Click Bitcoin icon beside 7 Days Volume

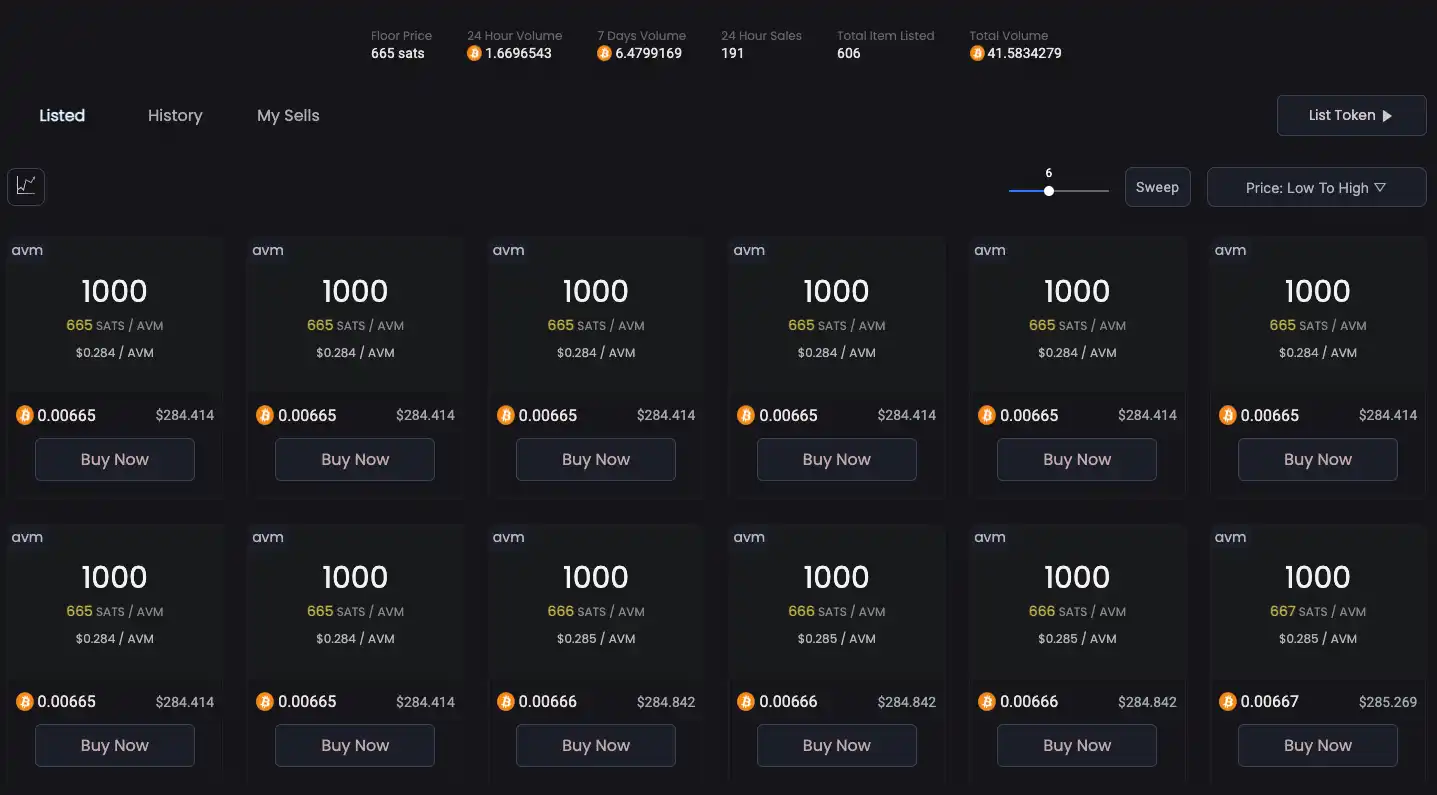point(604,53)
